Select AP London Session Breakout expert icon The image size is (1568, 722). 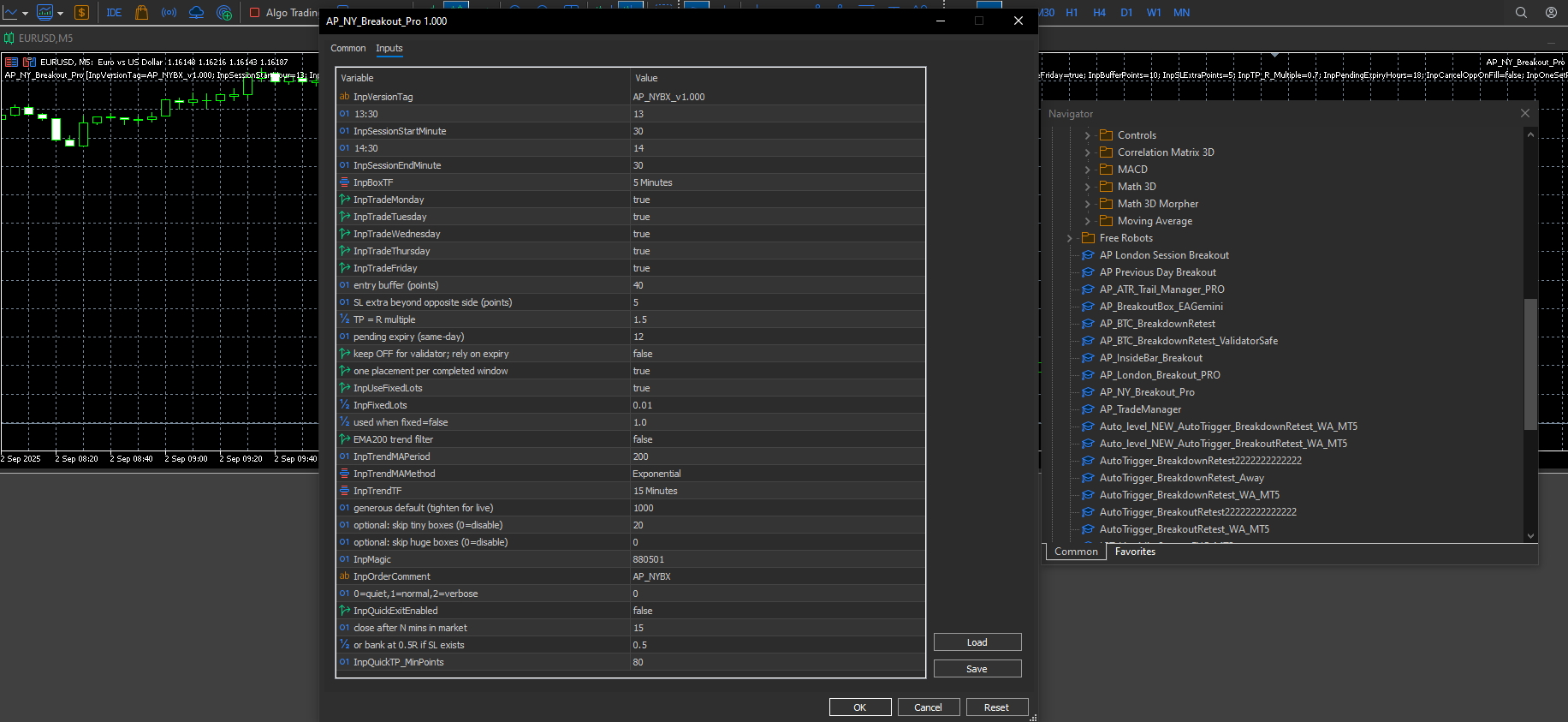click(1088, 255)
